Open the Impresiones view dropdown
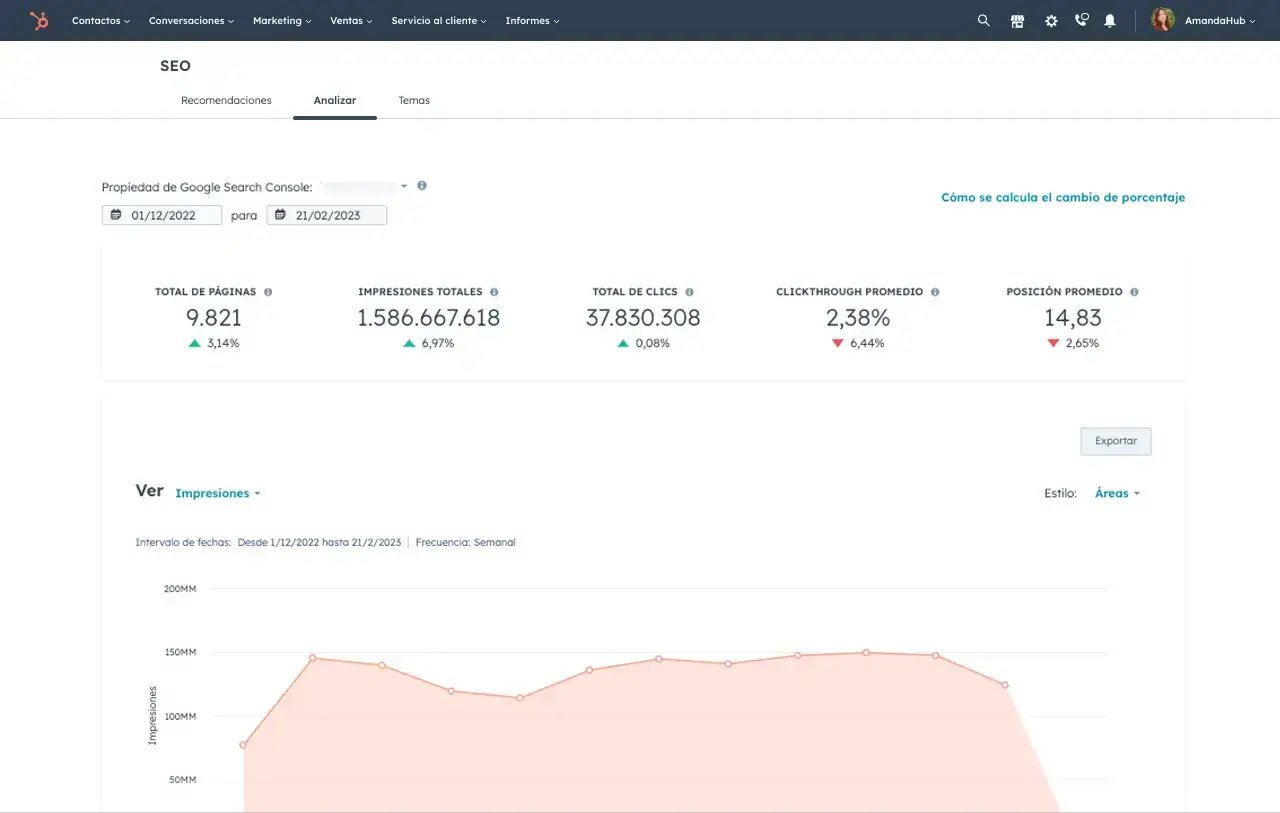 point(217,492)
